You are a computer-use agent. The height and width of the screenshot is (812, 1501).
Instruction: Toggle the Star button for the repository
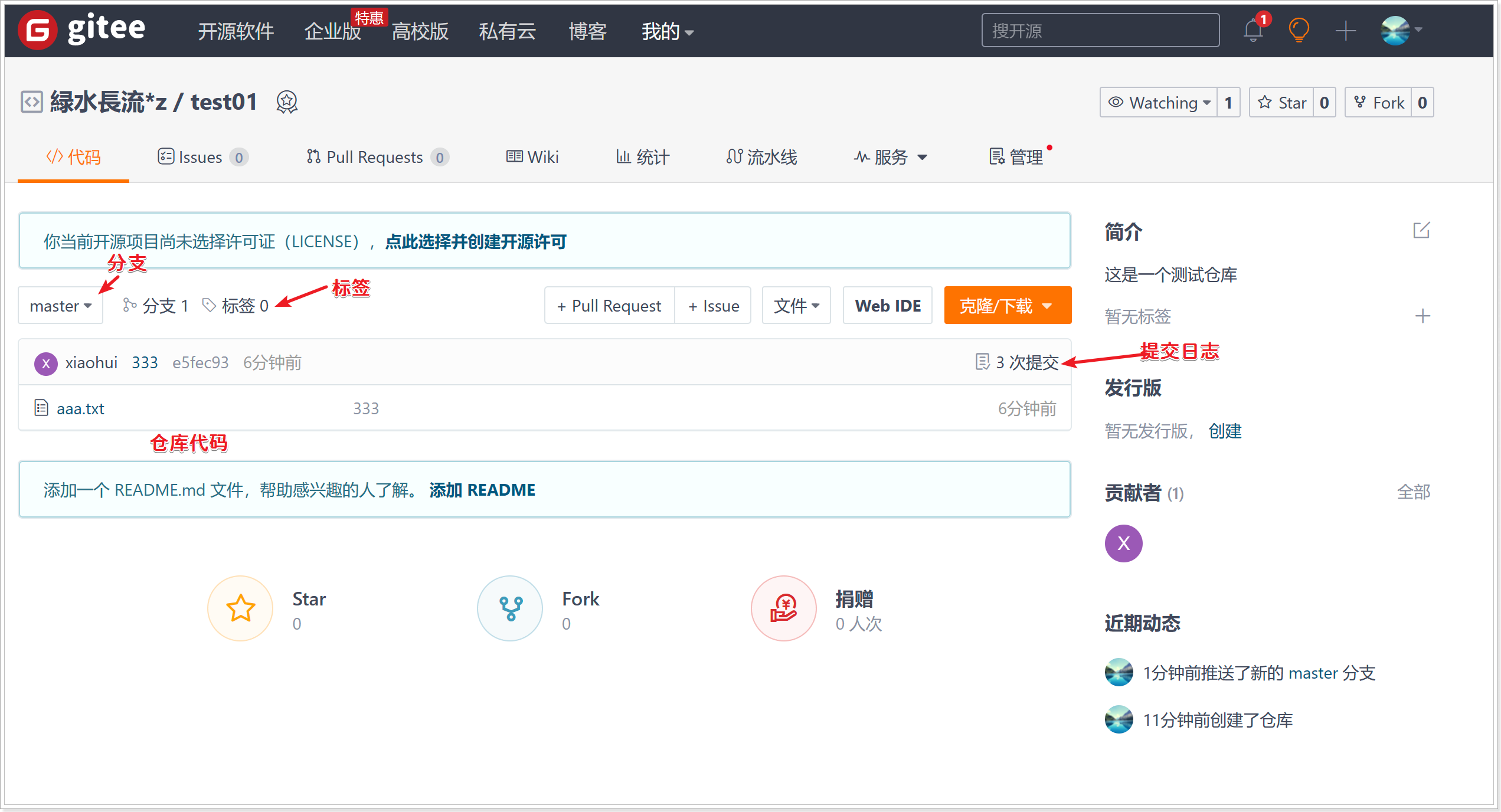tap(1281, 103)
